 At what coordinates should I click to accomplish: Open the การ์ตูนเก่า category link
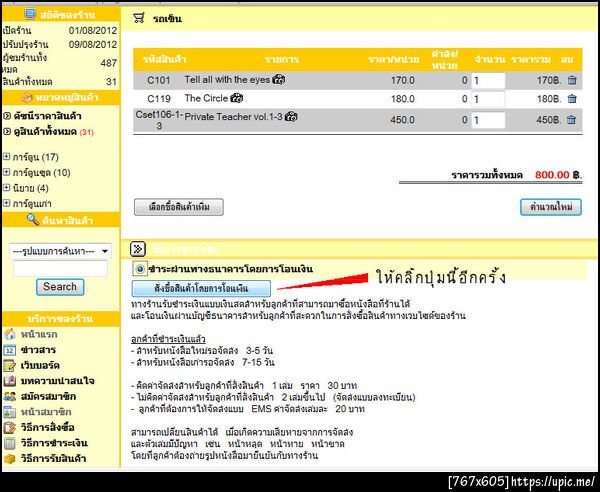32,204
